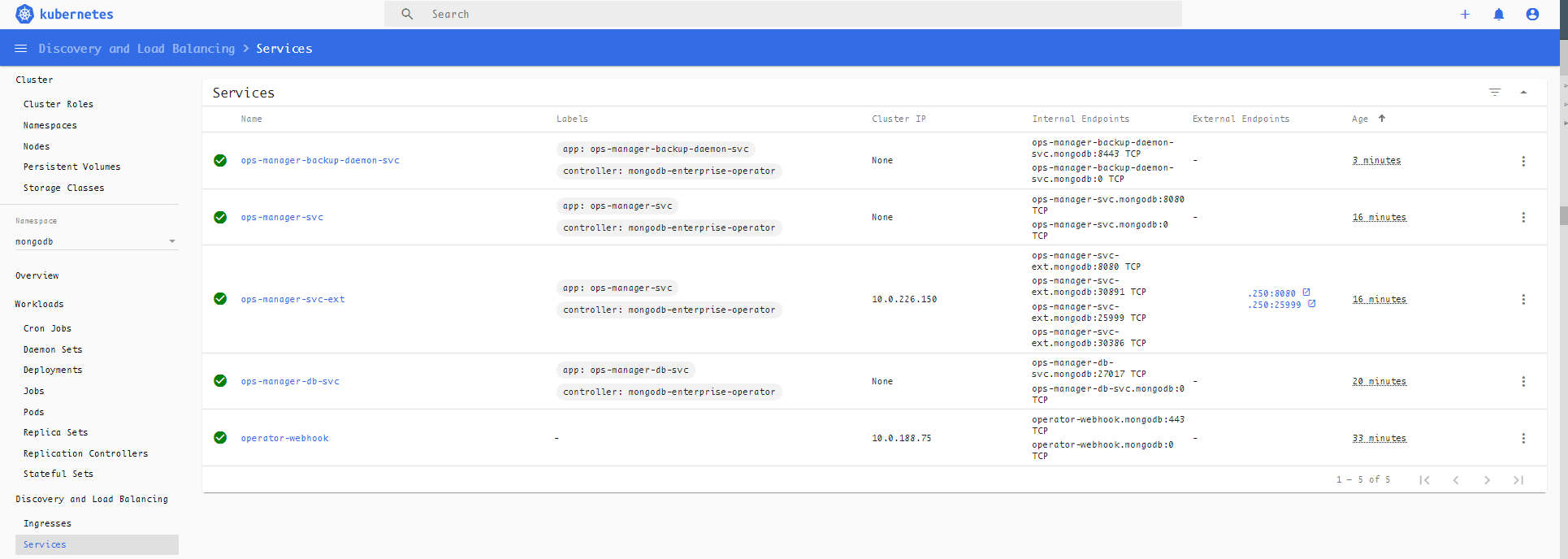Image resolution: width=1568 pixels, height=559 pixels.
Task: Open Cluster Roles in sidebar
Action: pyautogui.click(x=58, y=104)
